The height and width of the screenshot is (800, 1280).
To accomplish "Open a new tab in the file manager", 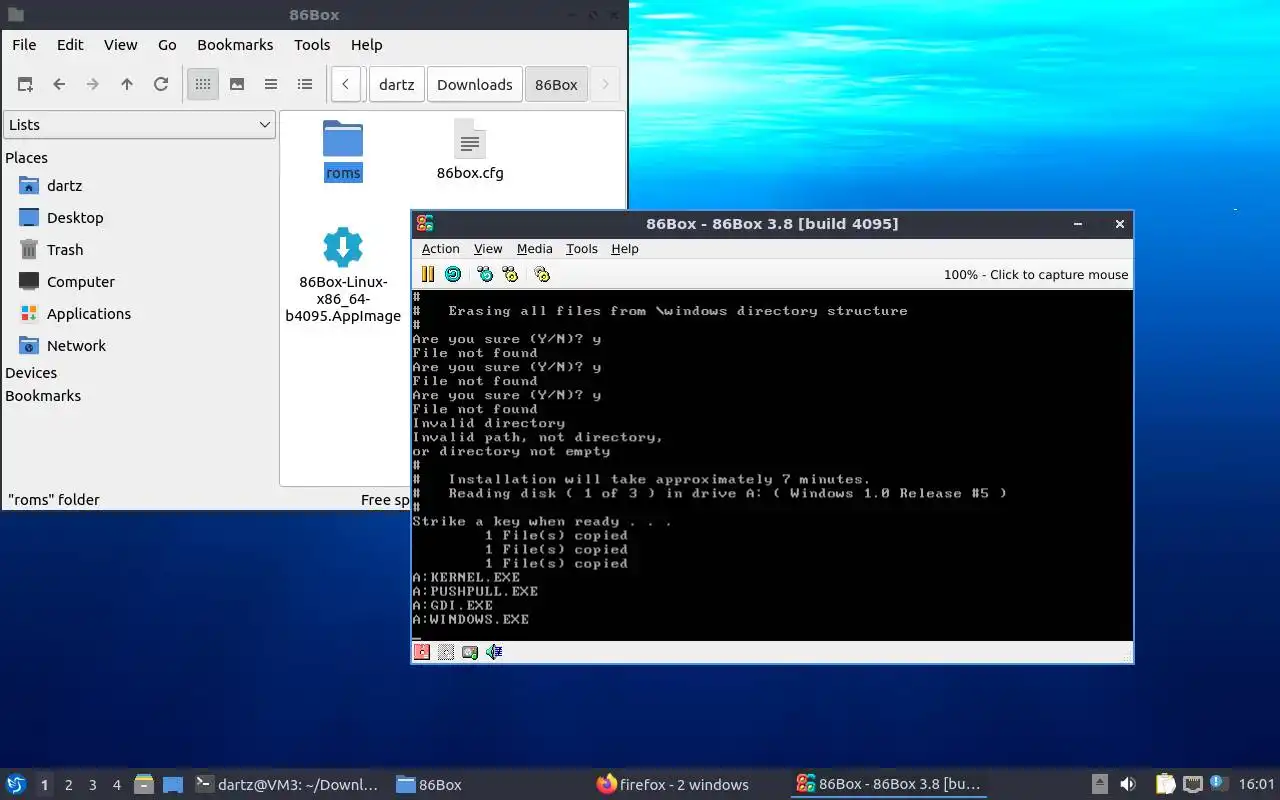I will [25, 85].
